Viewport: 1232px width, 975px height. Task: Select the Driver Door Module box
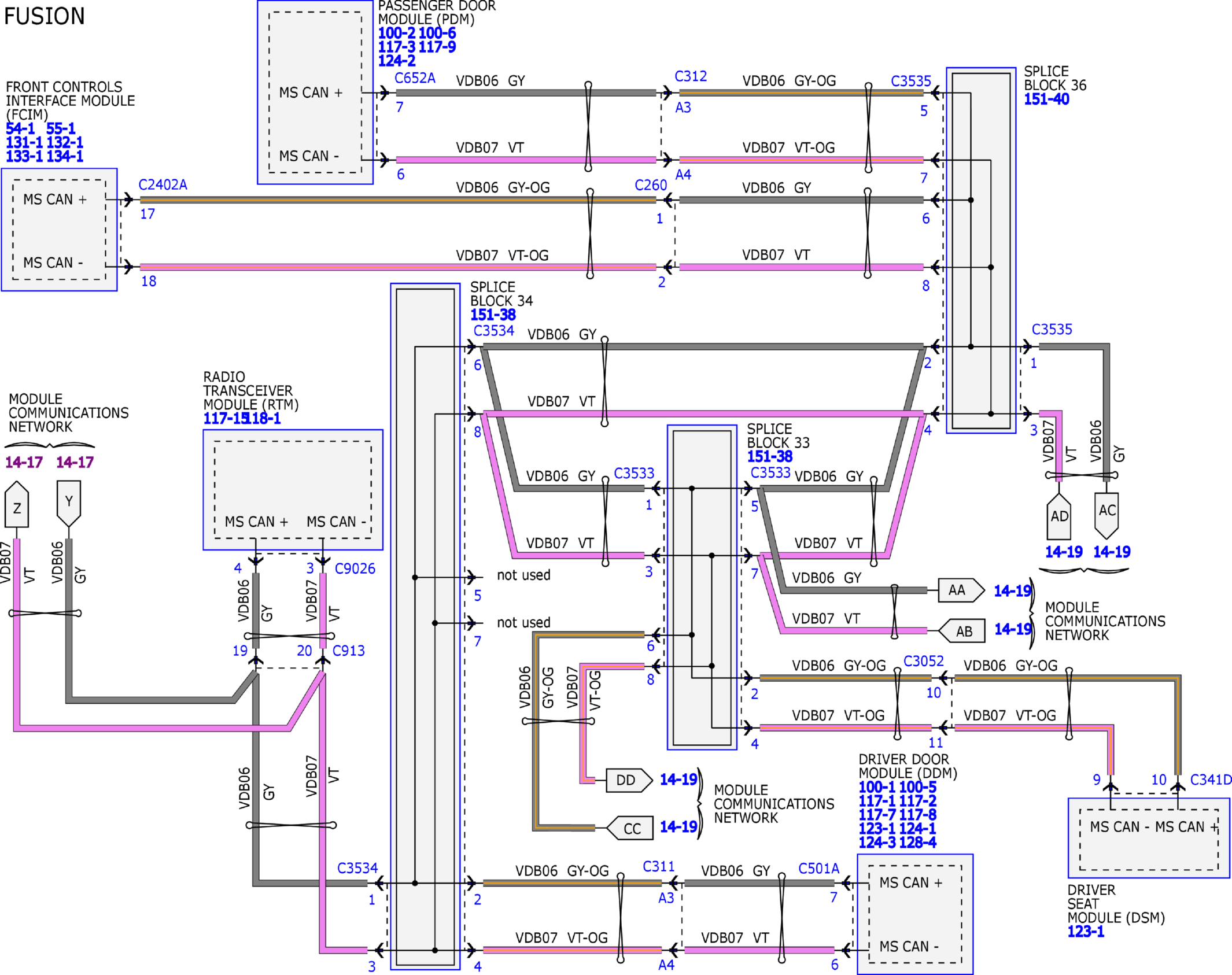click(915, 914)
